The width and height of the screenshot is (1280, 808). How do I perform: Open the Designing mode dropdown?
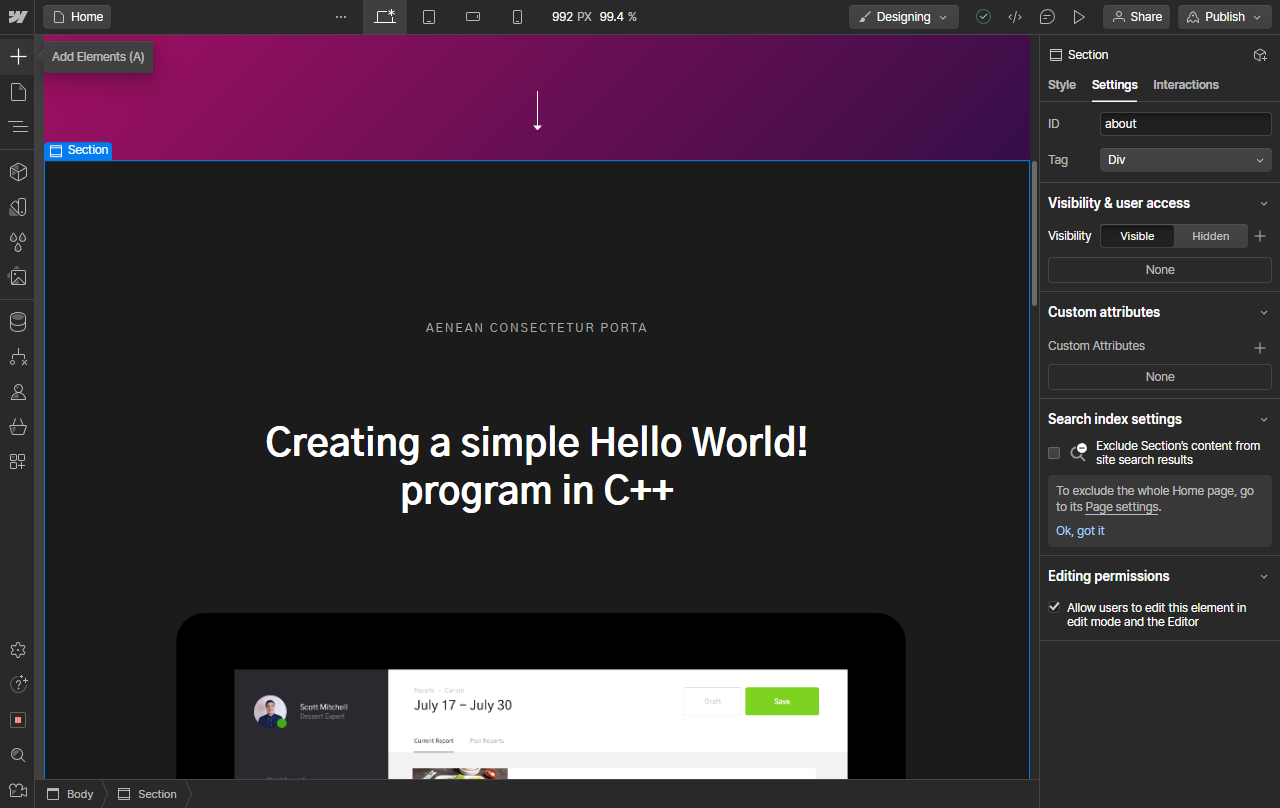(904, 17)
